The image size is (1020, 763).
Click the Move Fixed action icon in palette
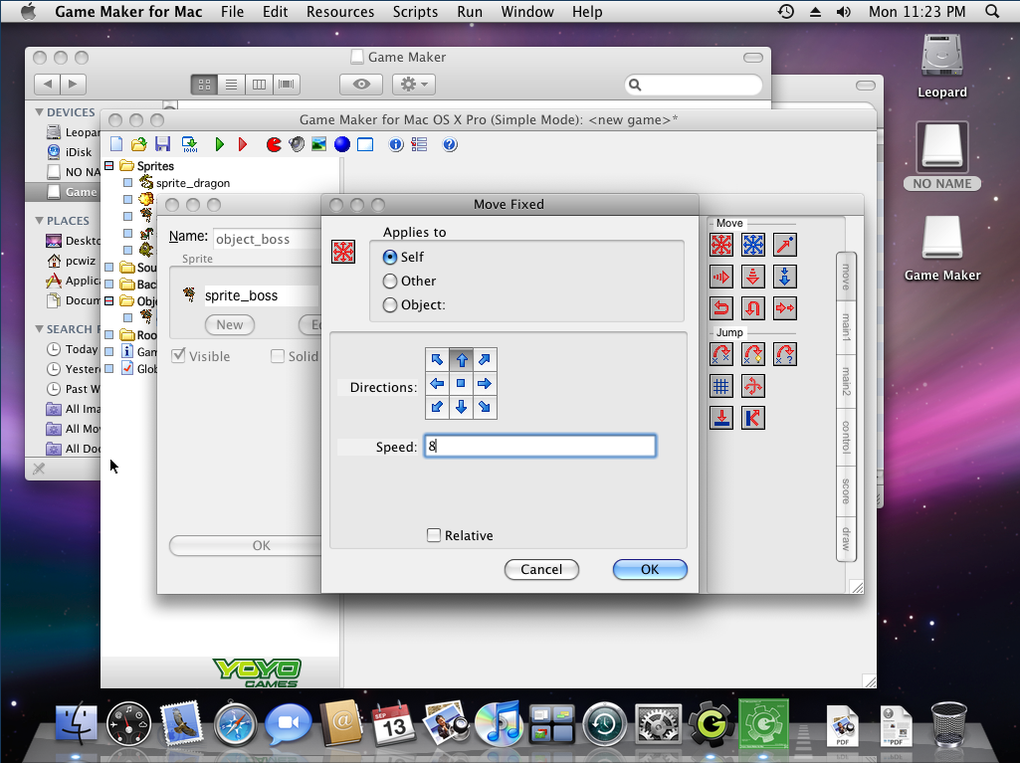(x=721, y=245)
